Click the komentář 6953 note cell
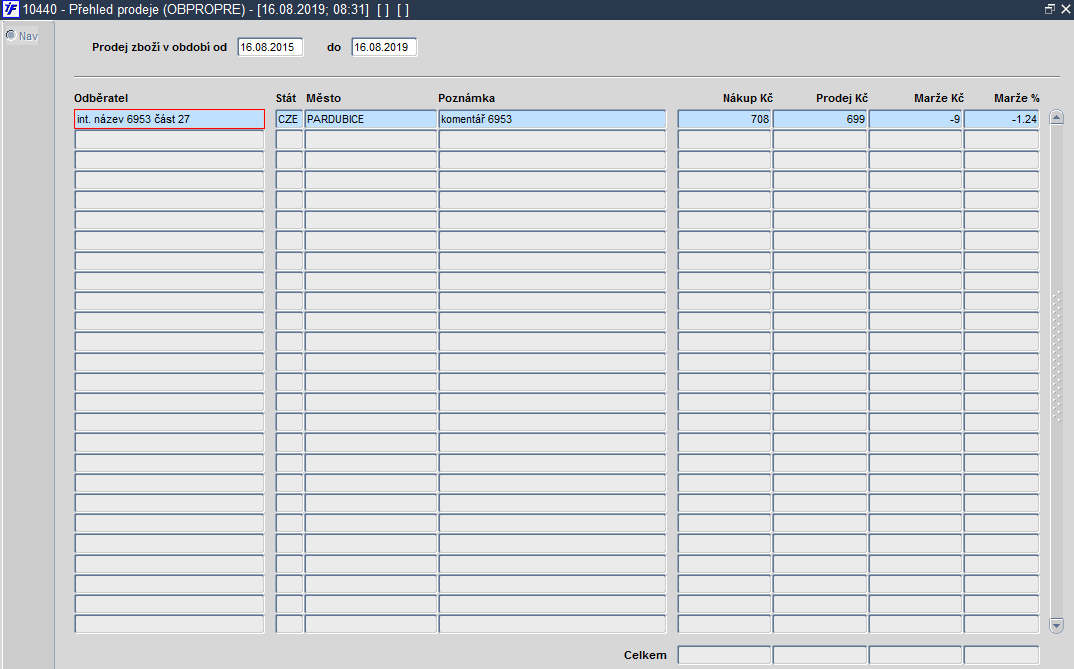Screen dimensions: 1074x669 pos(552,119)
